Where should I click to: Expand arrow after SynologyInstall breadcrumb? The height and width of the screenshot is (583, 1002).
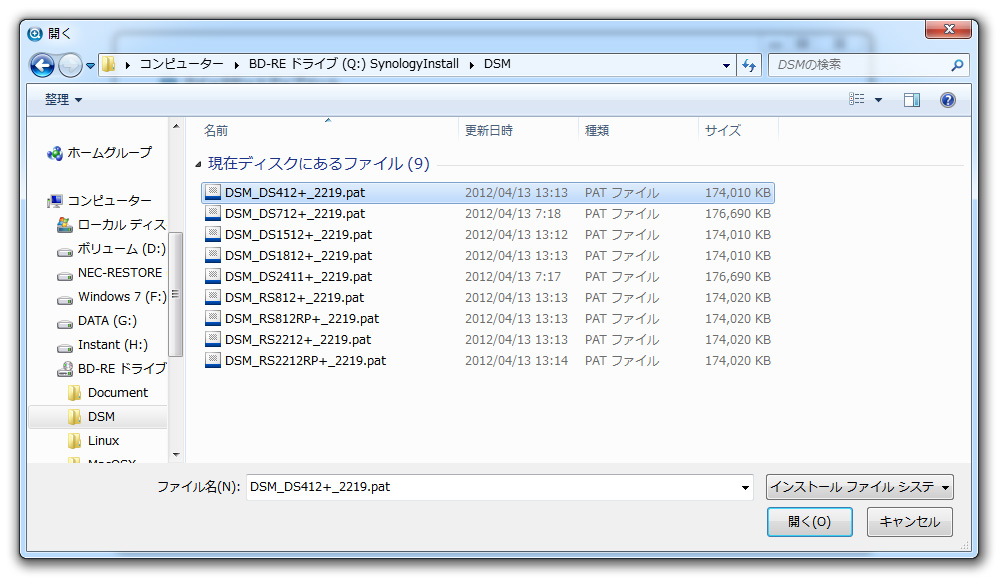472,65
